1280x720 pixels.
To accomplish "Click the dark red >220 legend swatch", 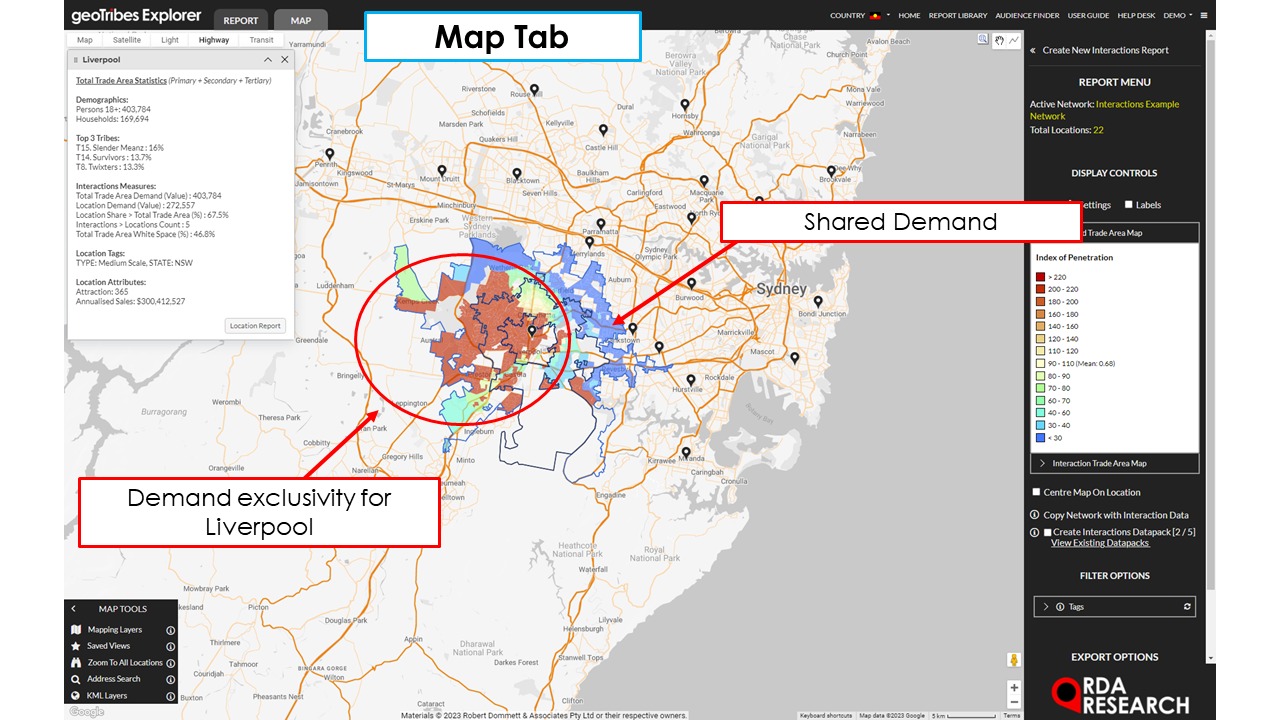I will pyautogui.click(x=1042, y=276).
